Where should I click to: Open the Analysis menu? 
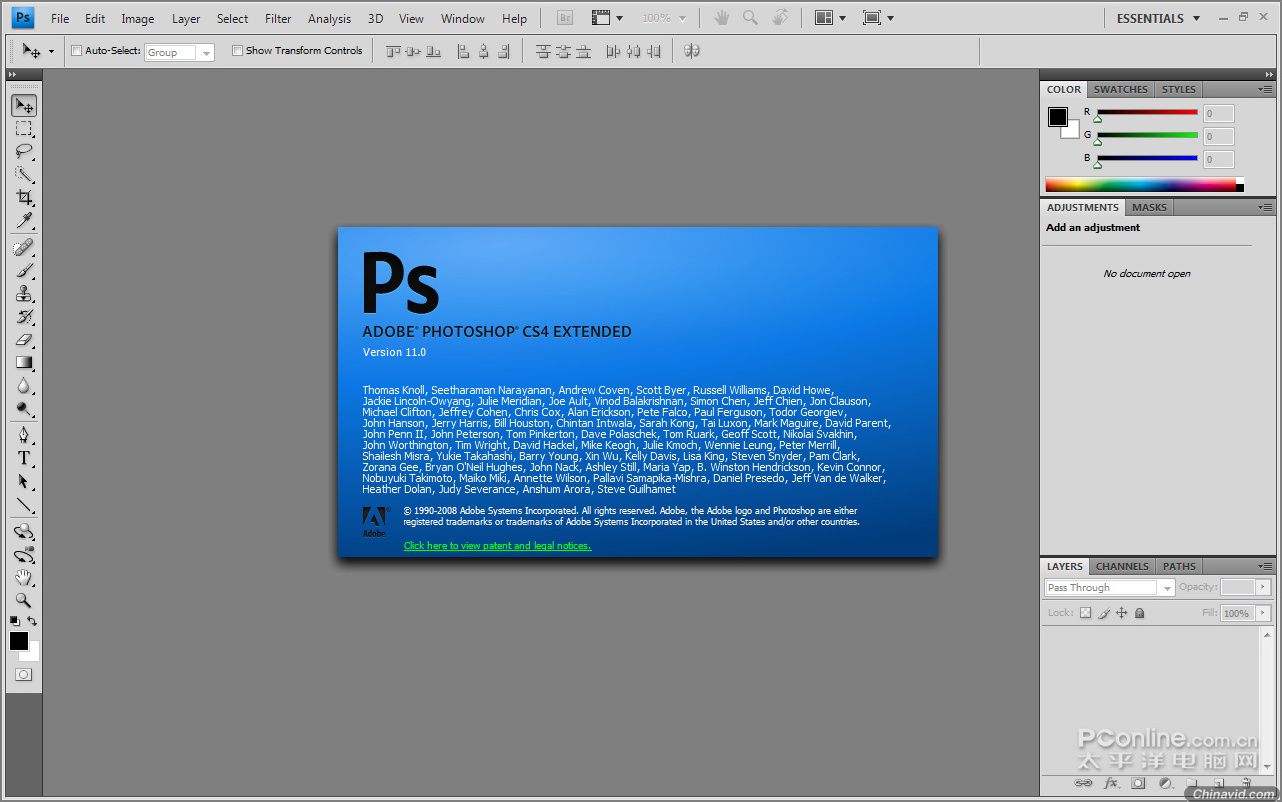tap(329, 18)
